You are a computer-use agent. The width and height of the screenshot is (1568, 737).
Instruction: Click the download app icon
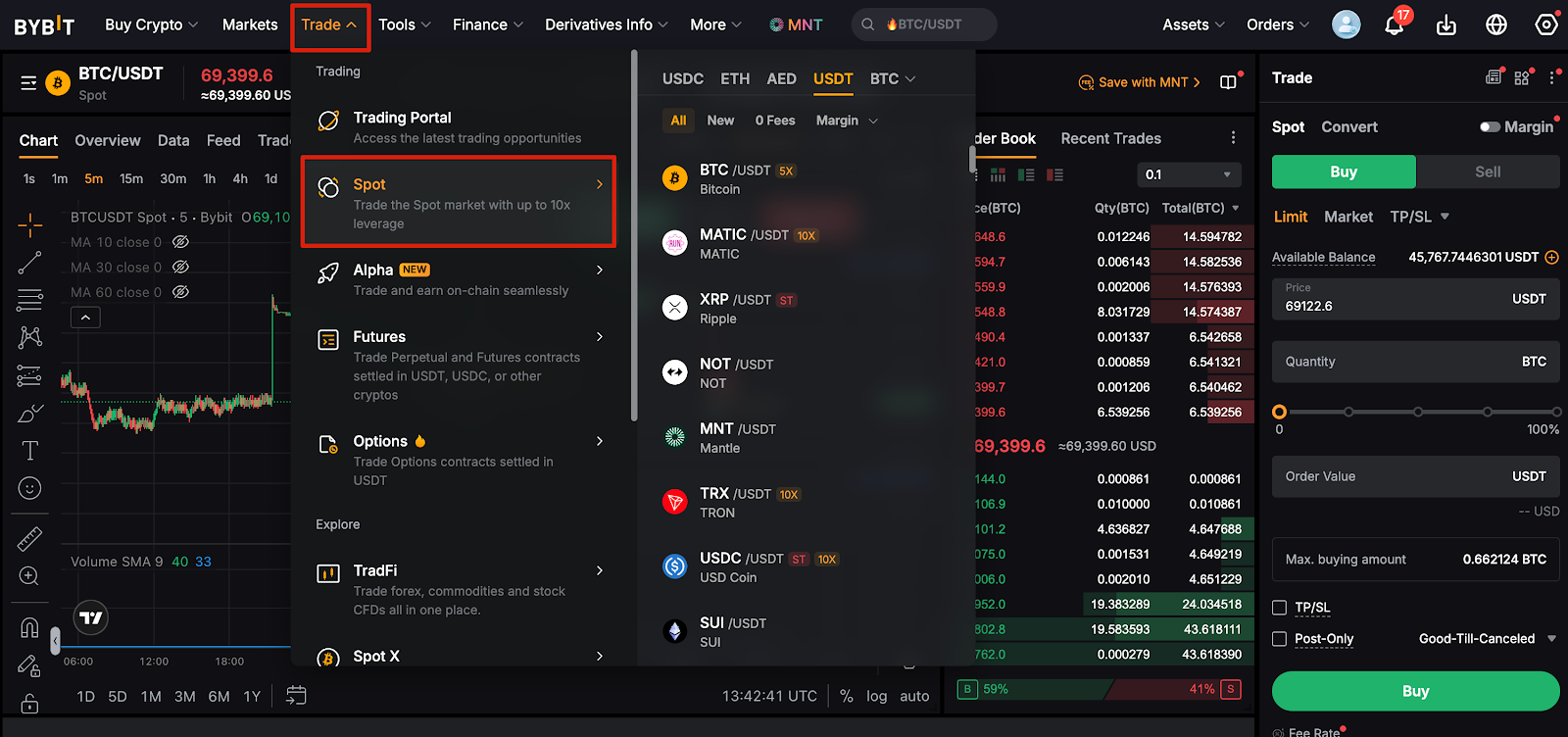tap(1446, 25)
